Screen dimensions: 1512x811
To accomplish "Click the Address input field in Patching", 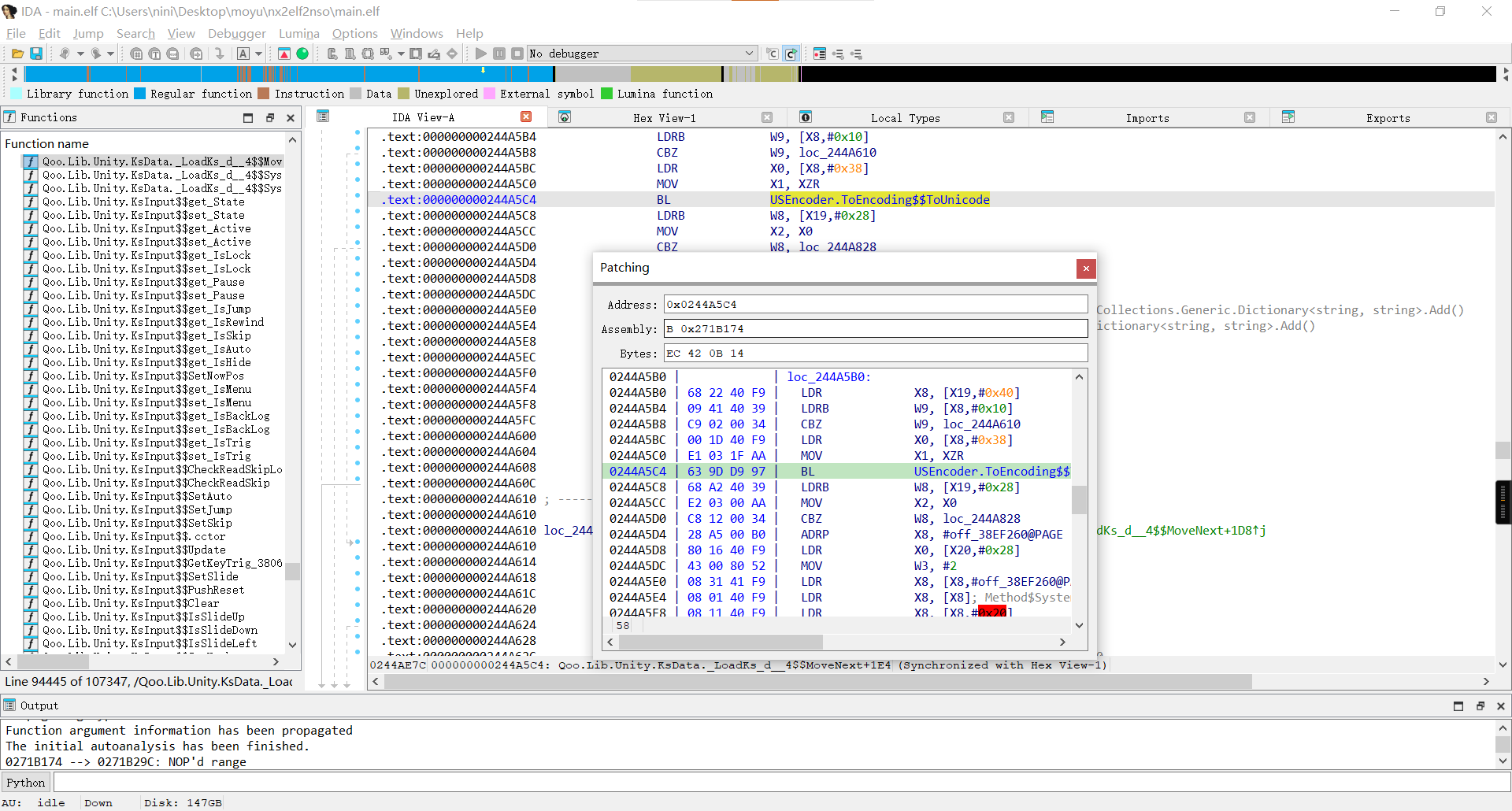I will coord(876,305).
